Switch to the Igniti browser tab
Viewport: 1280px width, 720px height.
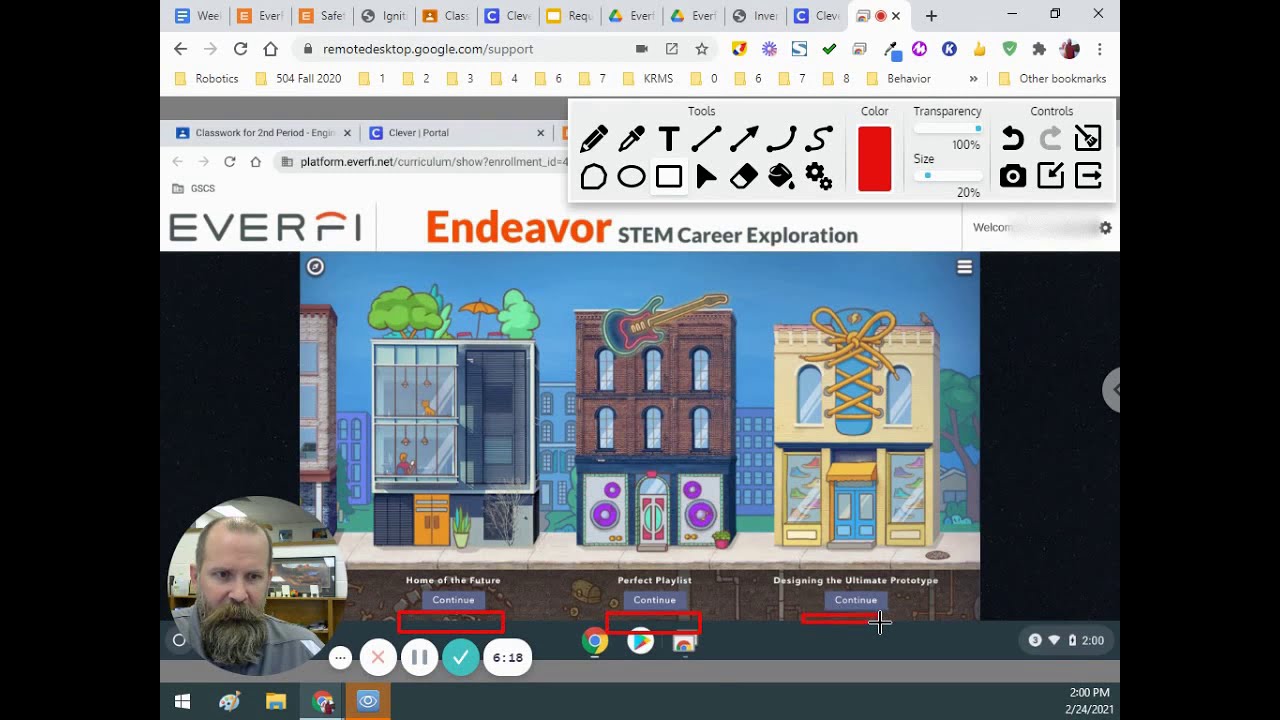(383, 15)
